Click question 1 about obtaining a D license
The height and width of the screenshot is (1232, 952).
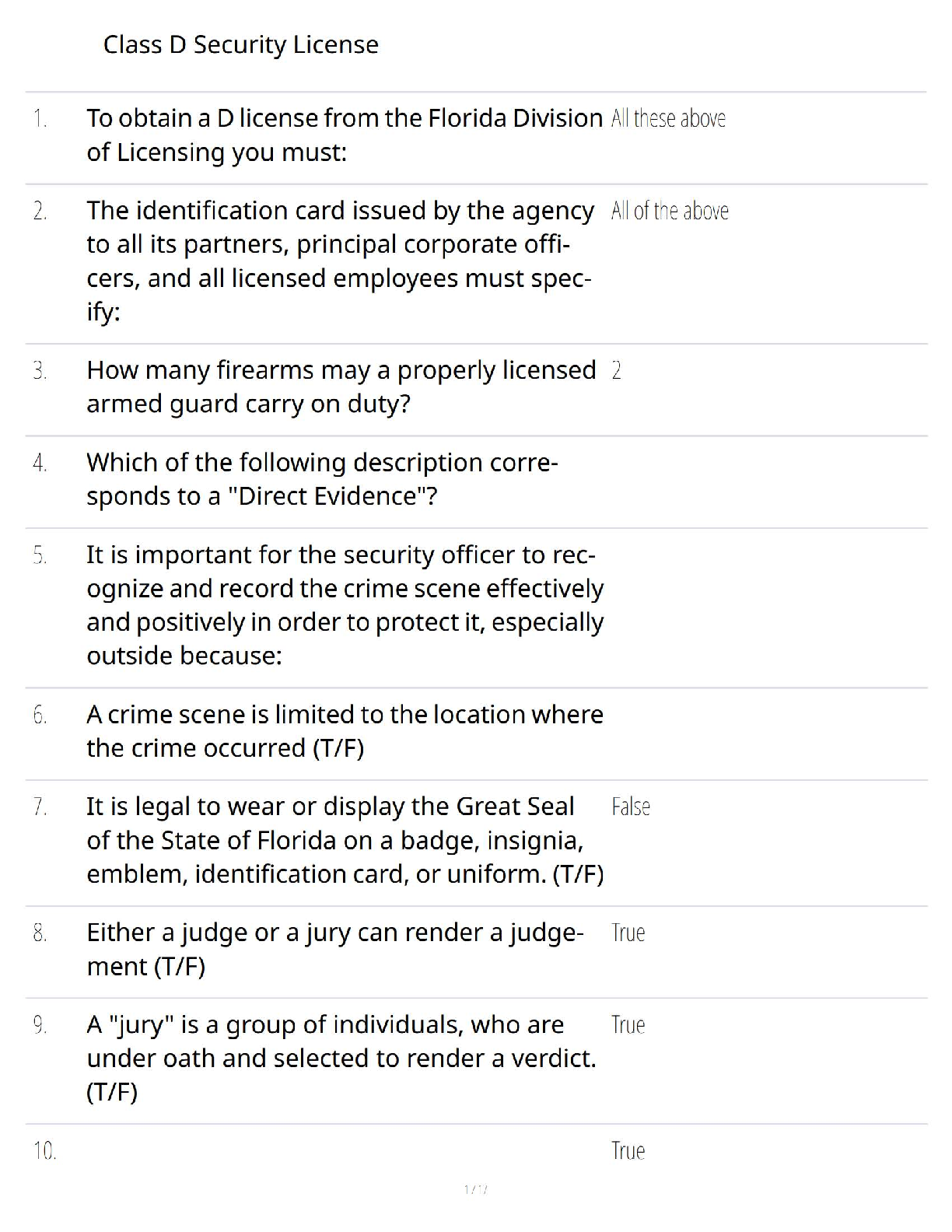[344, 135]
